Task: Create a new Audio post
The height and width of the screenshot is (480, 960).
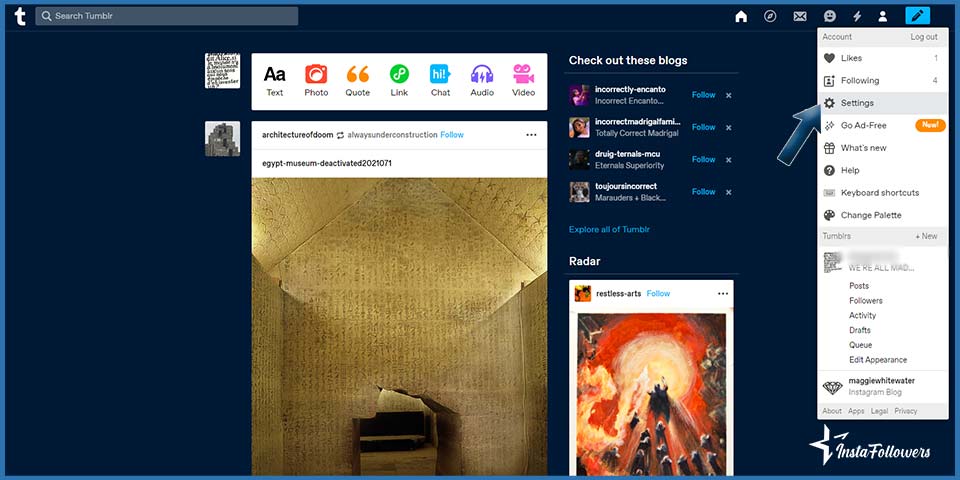Action: pos(482,80)
